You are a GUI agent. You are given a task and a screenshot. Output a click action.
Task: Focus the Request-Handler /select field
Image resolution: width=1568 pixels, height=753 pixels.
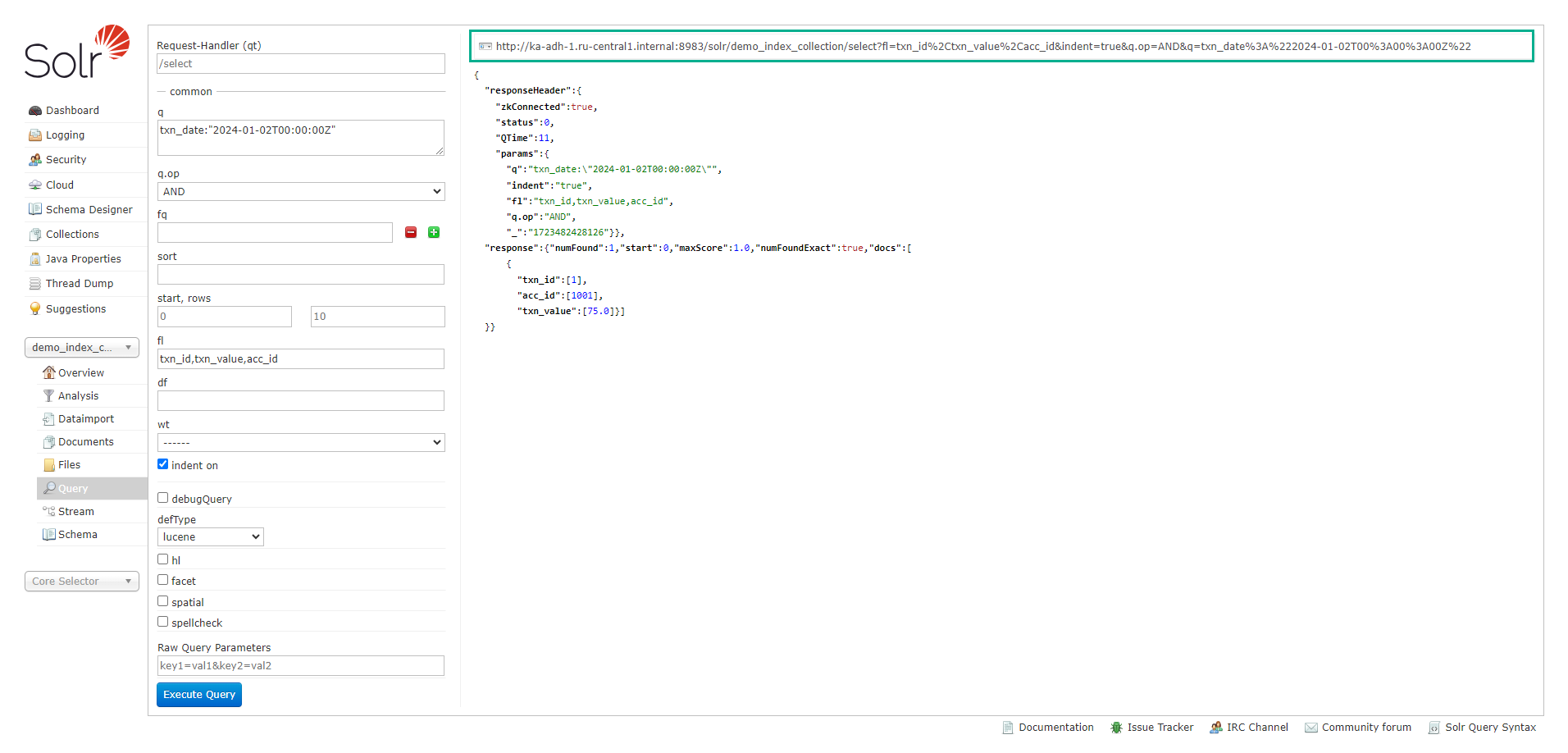[x=301, y=64]
